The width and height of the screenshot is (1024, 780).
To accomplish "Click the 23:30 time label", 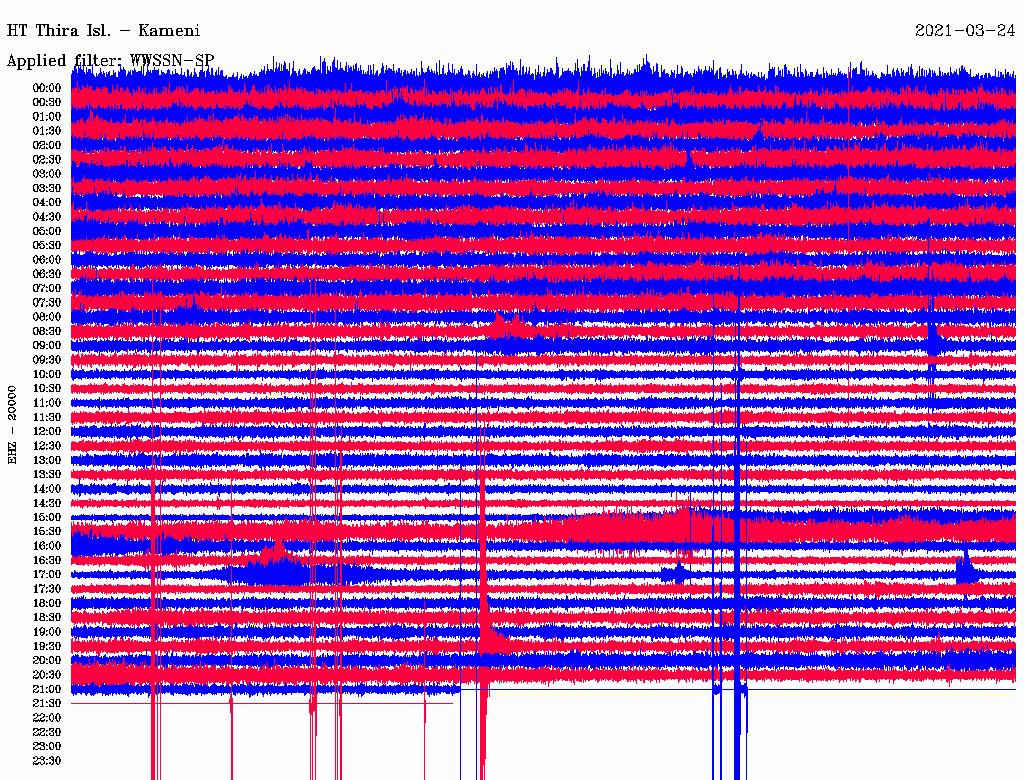I will tap(47, 761).
